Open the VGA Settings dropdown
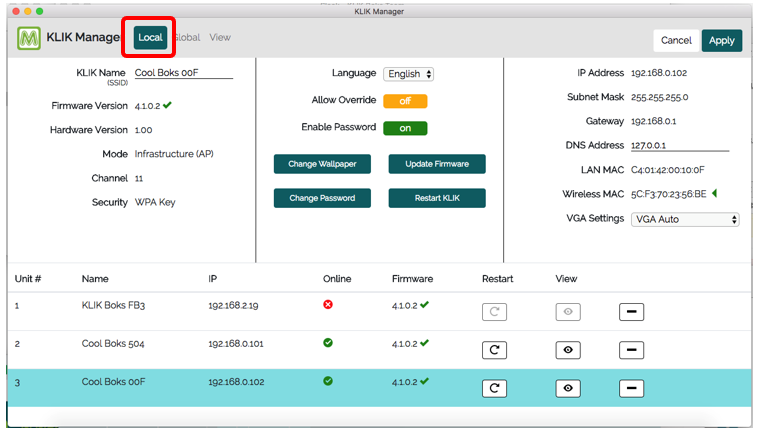 click(685, 219)
